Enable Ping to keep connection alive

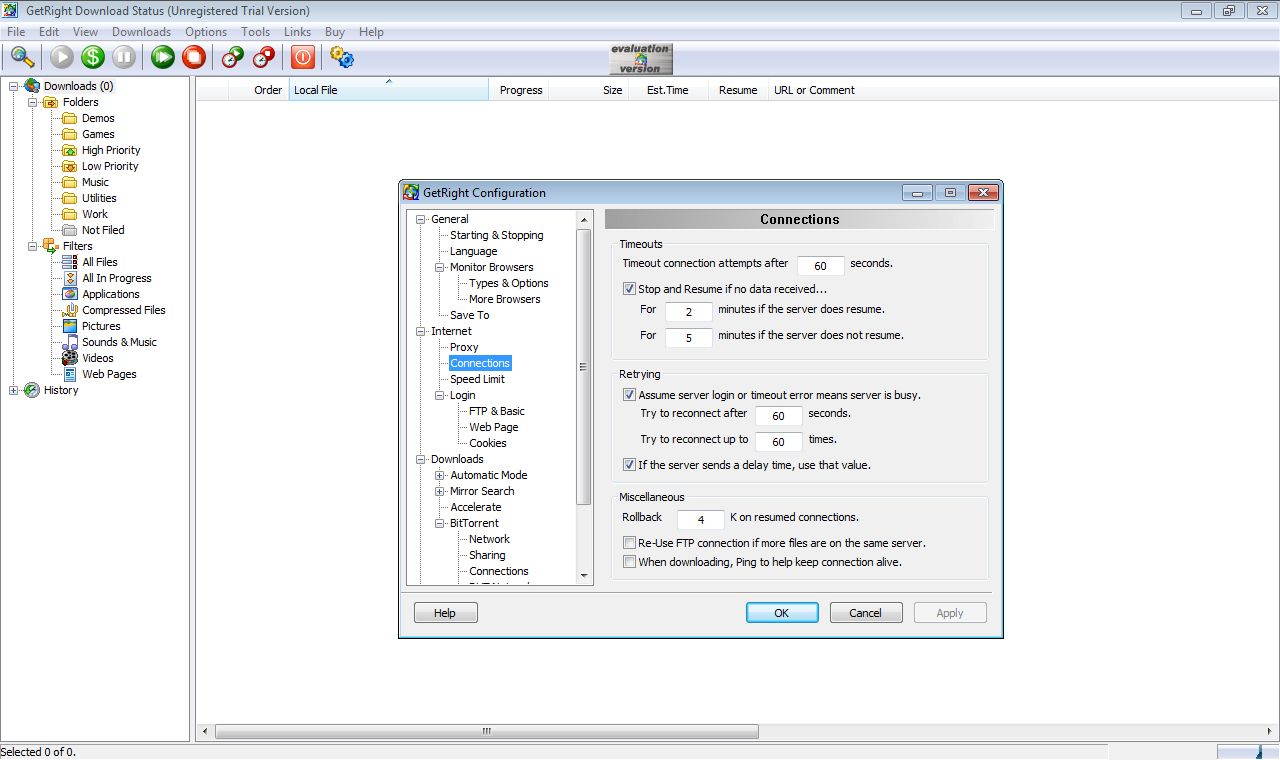629,562
